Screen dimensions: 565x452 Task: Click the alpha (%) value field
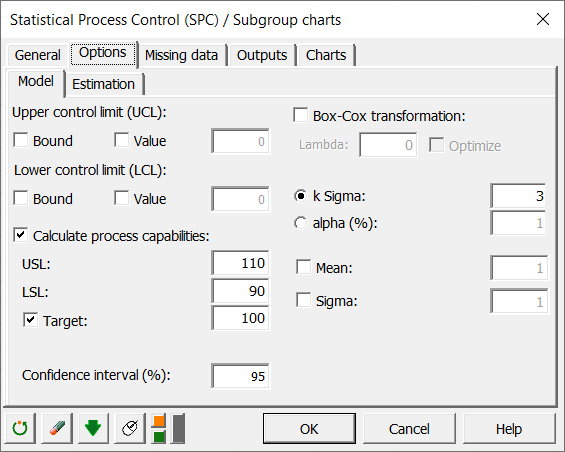(518, 223)
